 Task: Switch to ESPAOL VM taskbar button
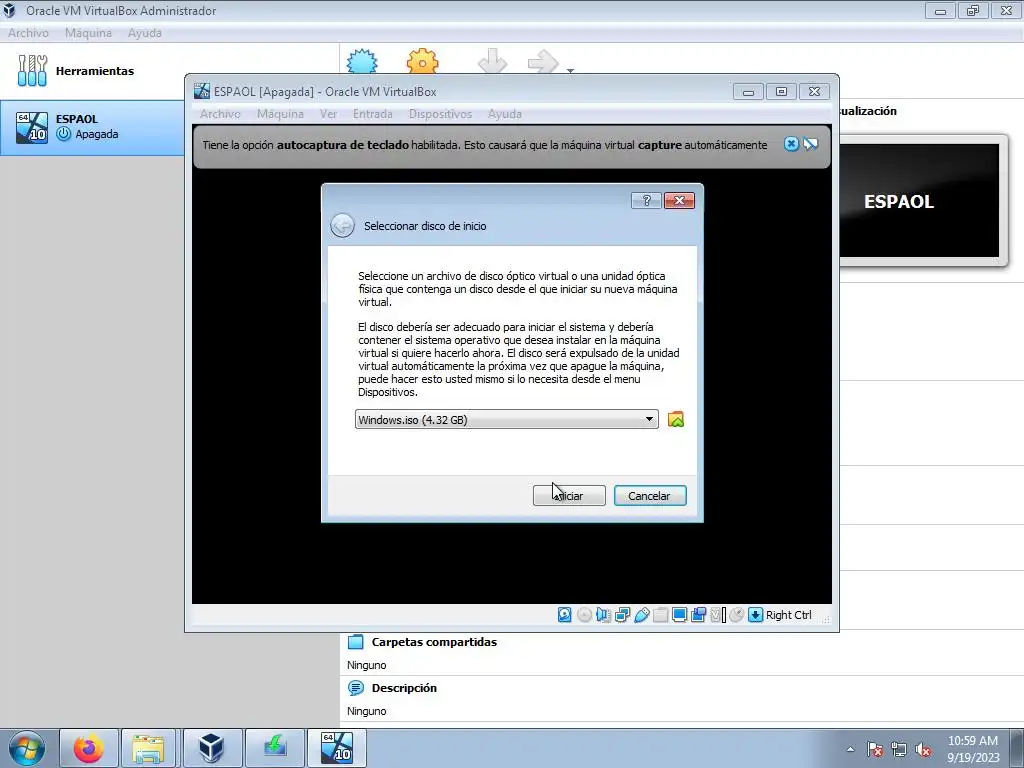click(337, 748)
